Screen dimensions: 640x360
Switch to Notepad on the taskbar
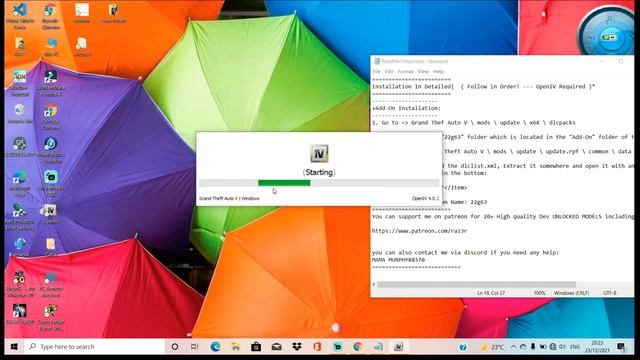click(378, 347)
